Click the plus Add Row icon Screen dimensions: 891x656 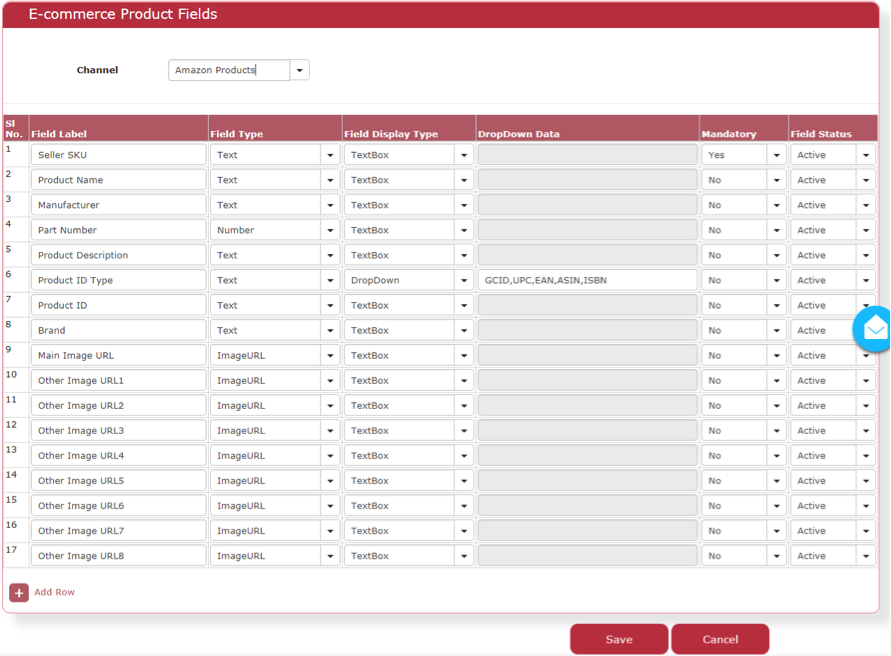[x=19, y=592]
